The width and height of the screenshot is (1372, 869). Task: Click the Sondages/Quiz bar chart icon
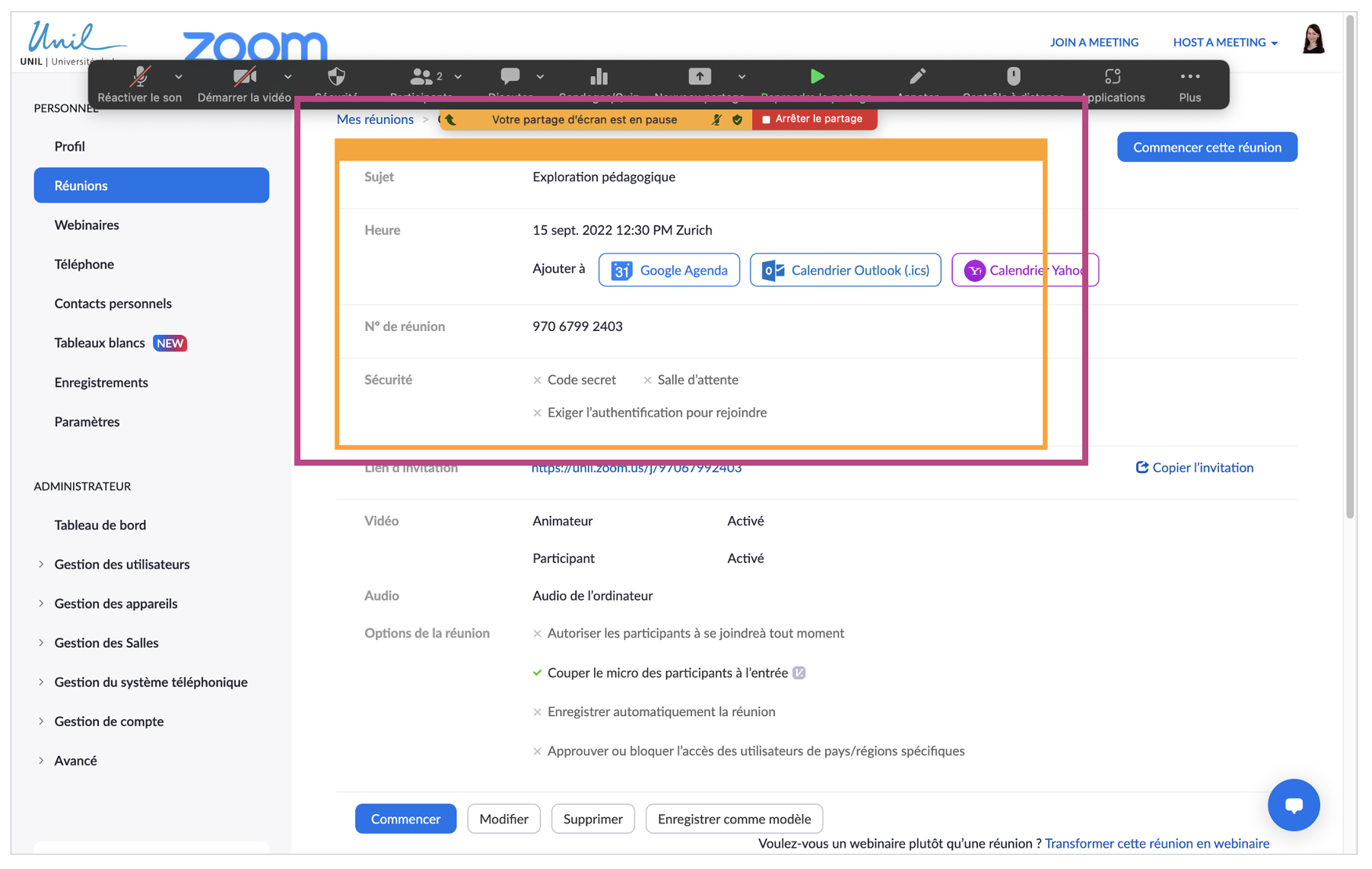click(599, 77)
